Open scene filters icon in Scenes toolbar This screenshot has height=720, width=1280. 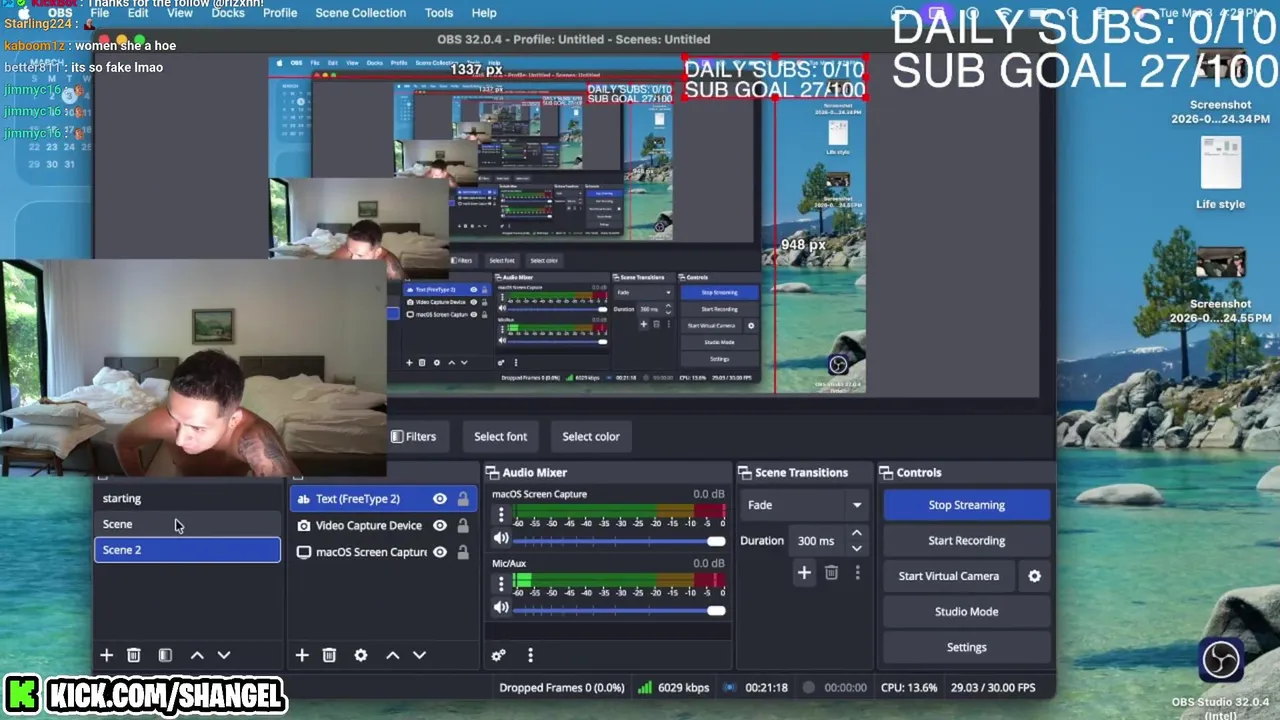(x=165, y=655)
